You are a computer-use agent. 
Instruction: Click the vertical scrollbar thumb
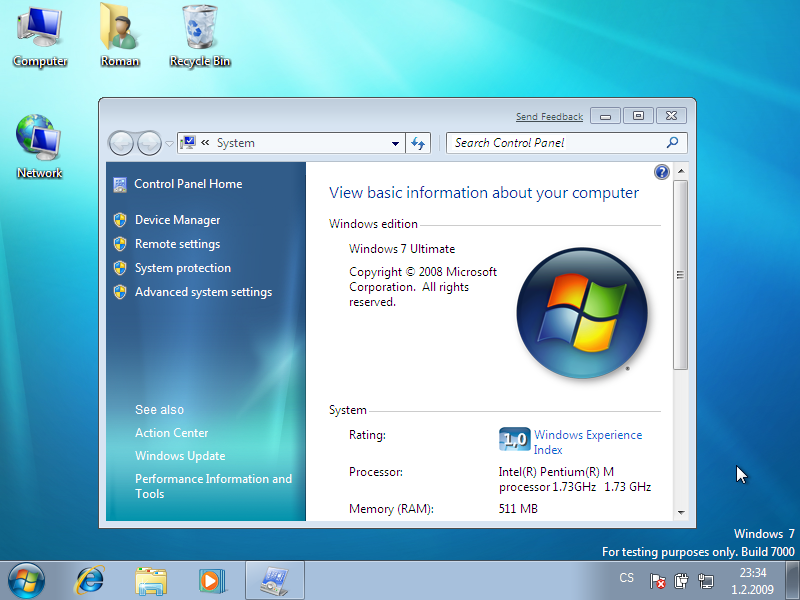[680, 274]
